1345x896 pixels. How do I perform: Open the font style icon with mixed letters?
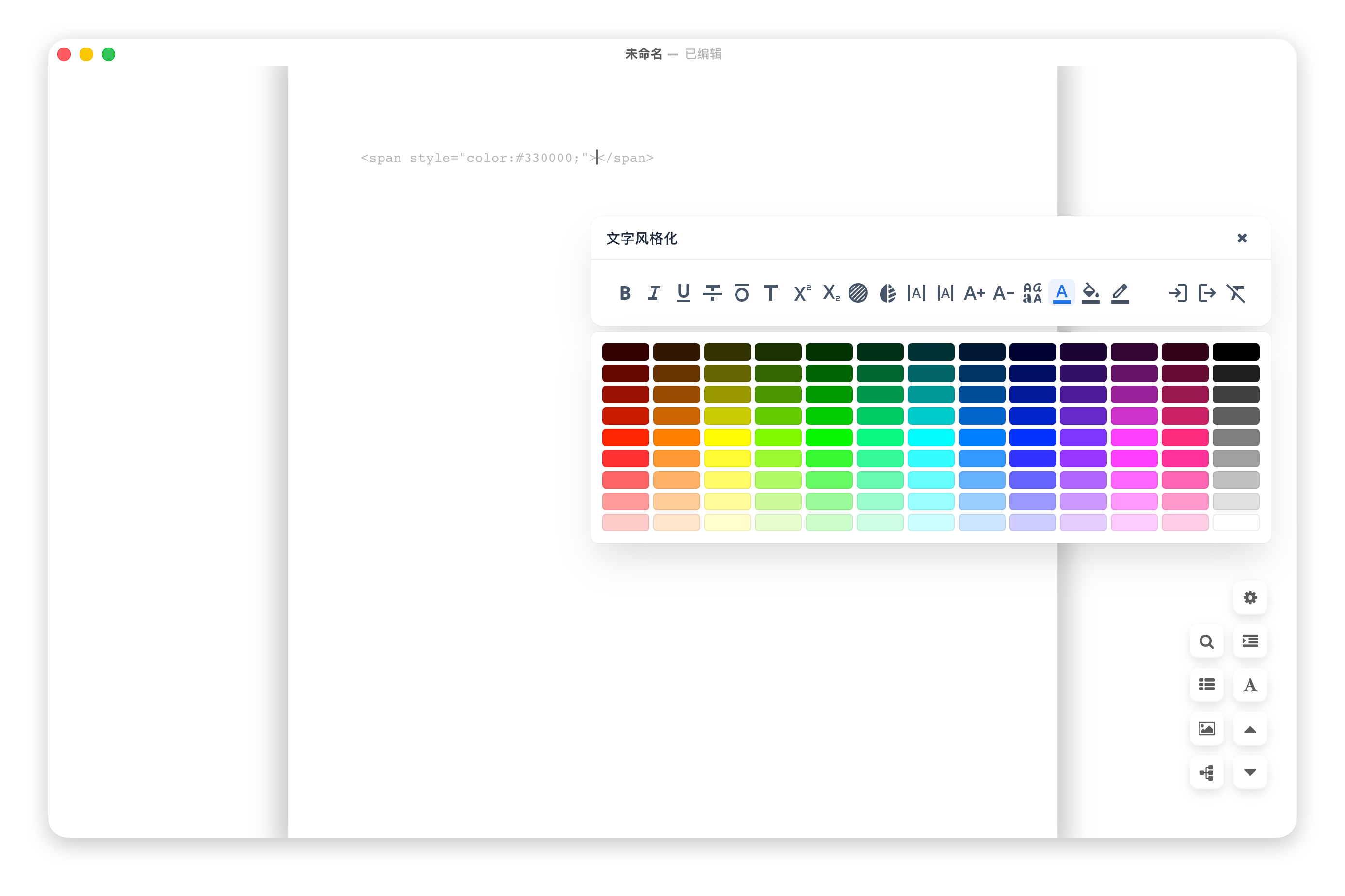coord(1032,293)
